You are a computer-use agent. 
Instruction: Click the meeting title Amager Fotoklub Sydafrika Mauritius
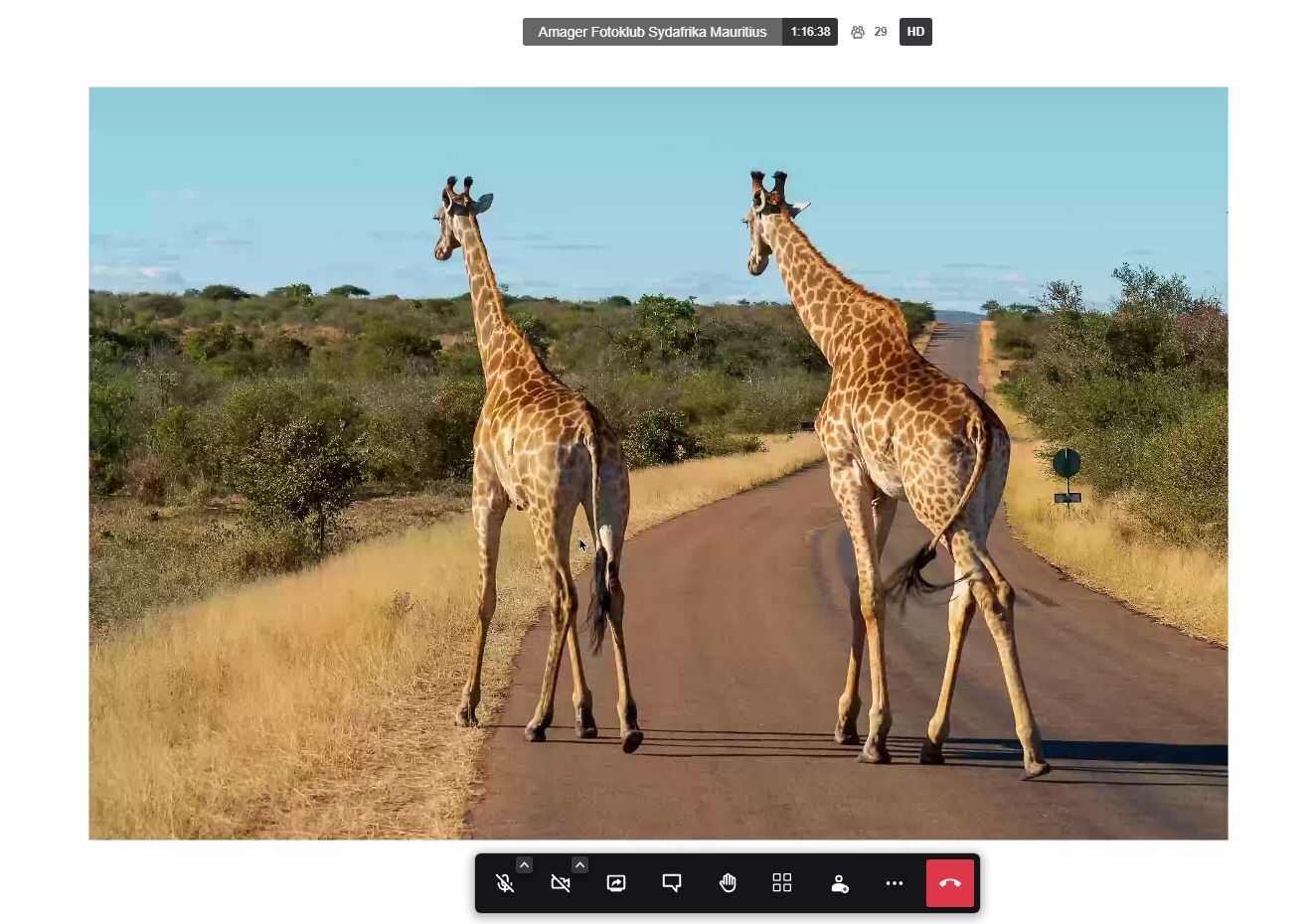click(x=652, y=32)
